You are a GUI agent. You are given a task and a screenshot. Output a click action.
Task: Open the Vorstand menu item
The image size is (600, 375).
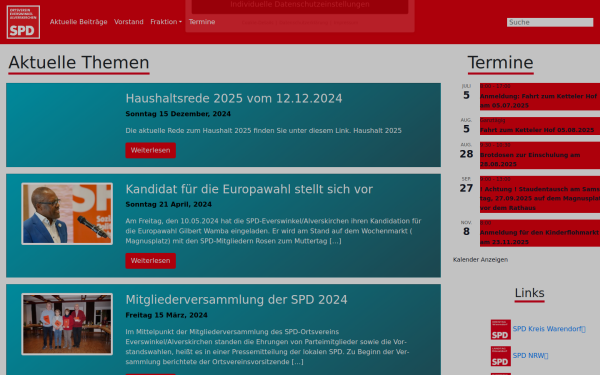(x=129, y=22)
